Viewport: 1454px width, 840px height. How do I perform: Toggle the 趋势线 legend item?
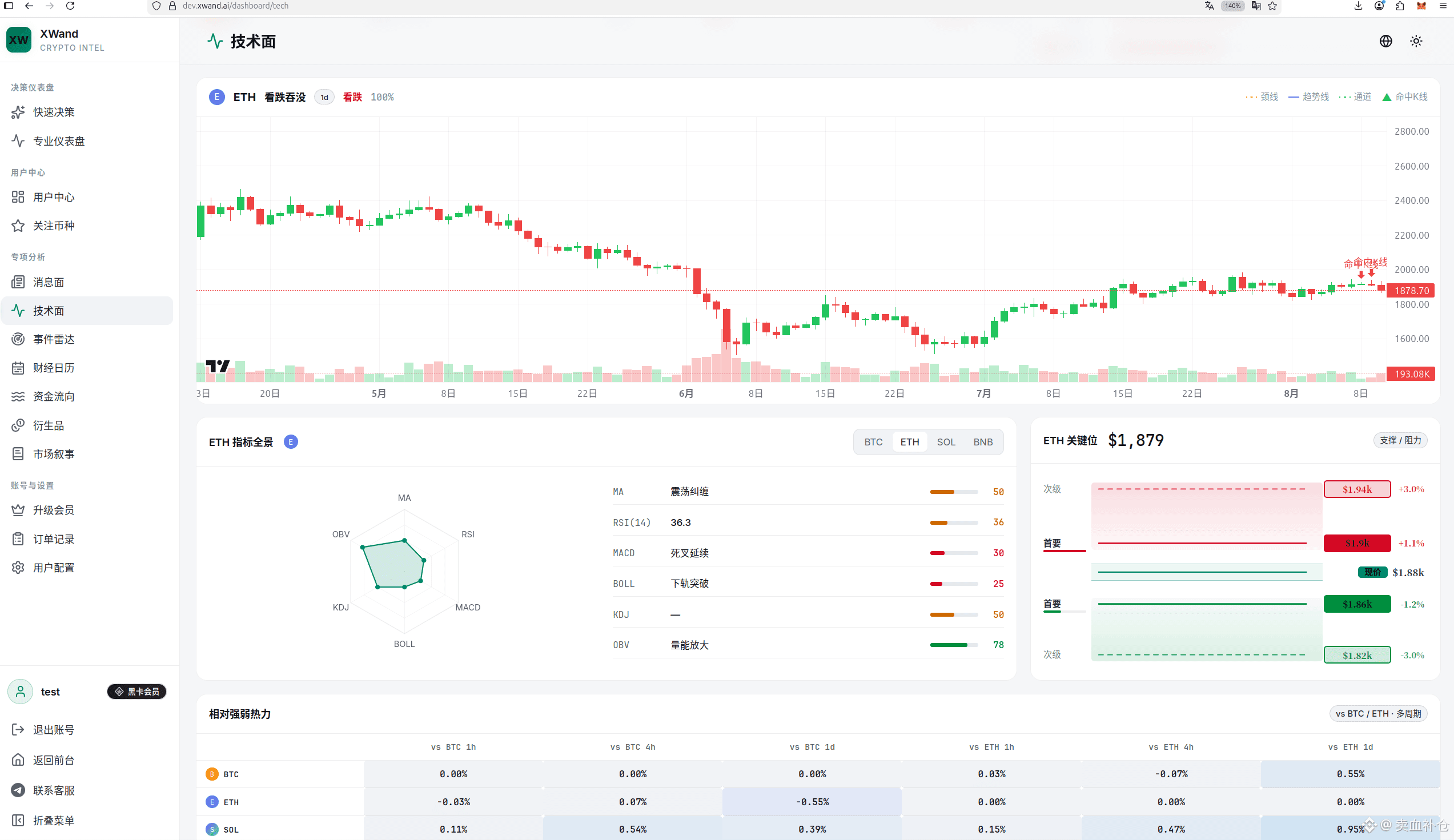coord(1308,97)
